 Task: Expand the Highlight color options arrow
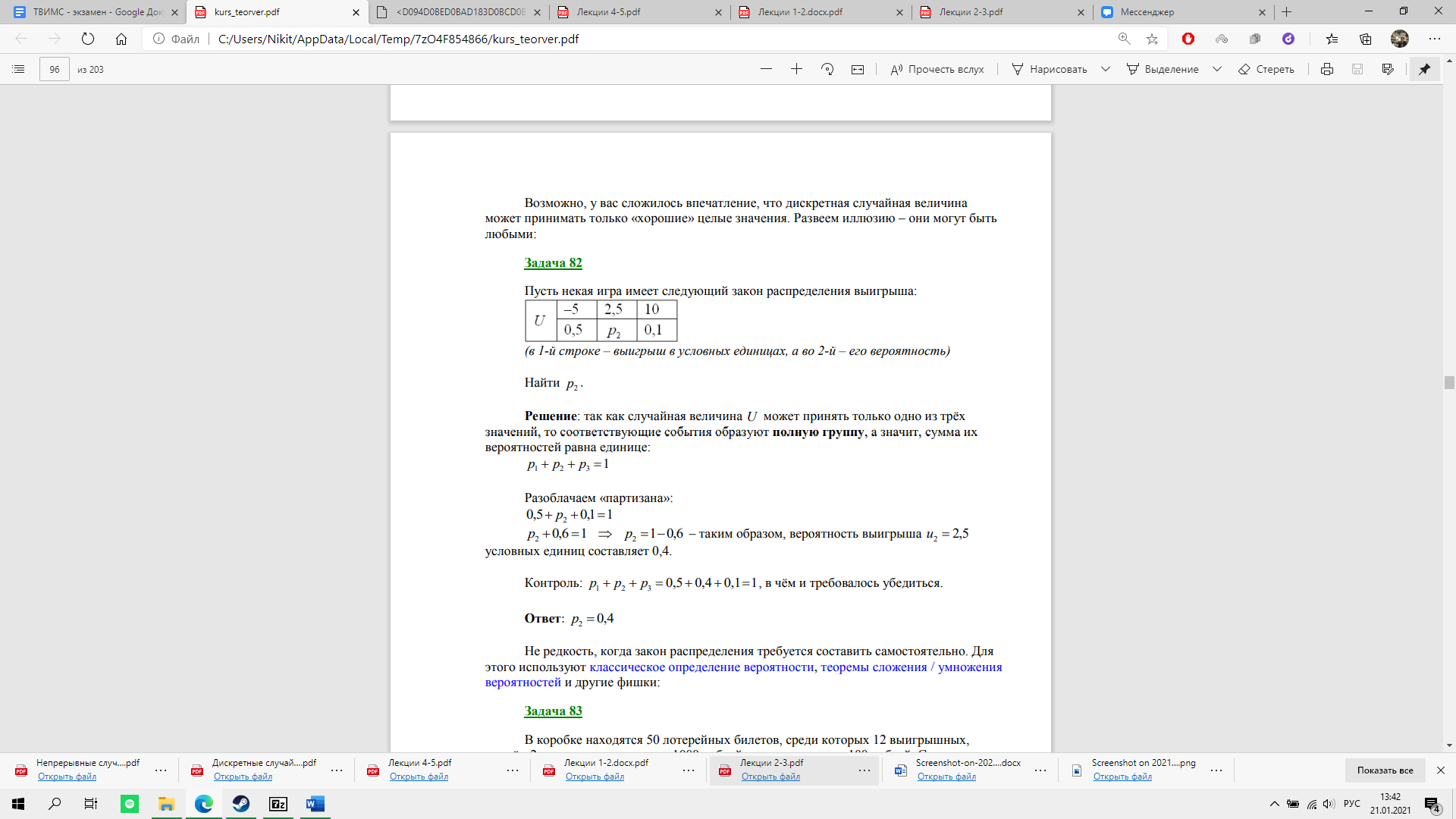point(1217,69)
